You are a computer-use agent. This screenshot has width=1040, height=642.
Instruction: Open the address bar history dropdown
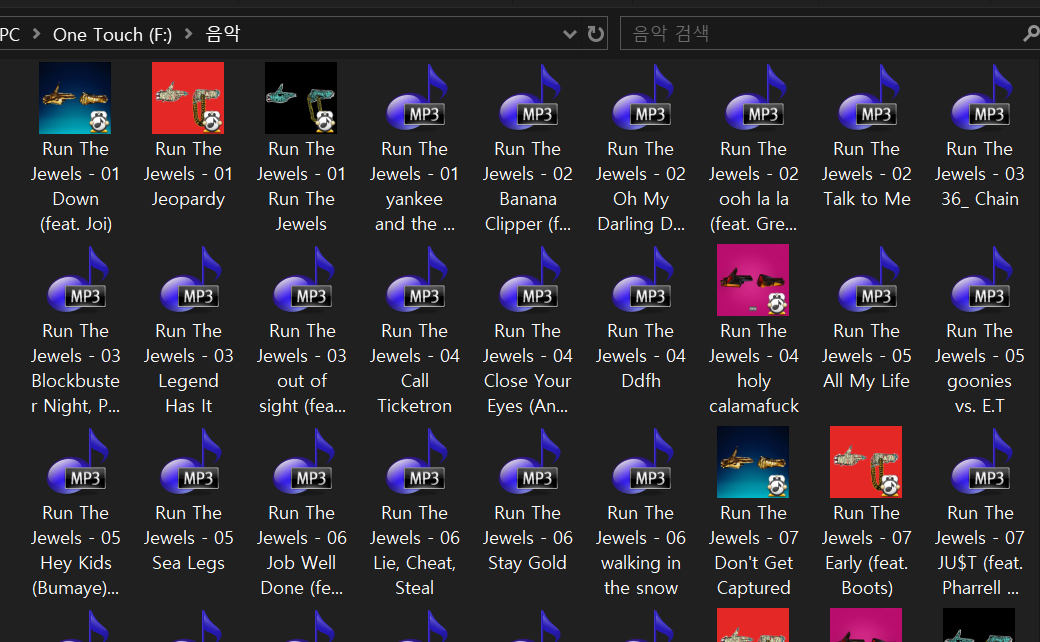point(570,34)
